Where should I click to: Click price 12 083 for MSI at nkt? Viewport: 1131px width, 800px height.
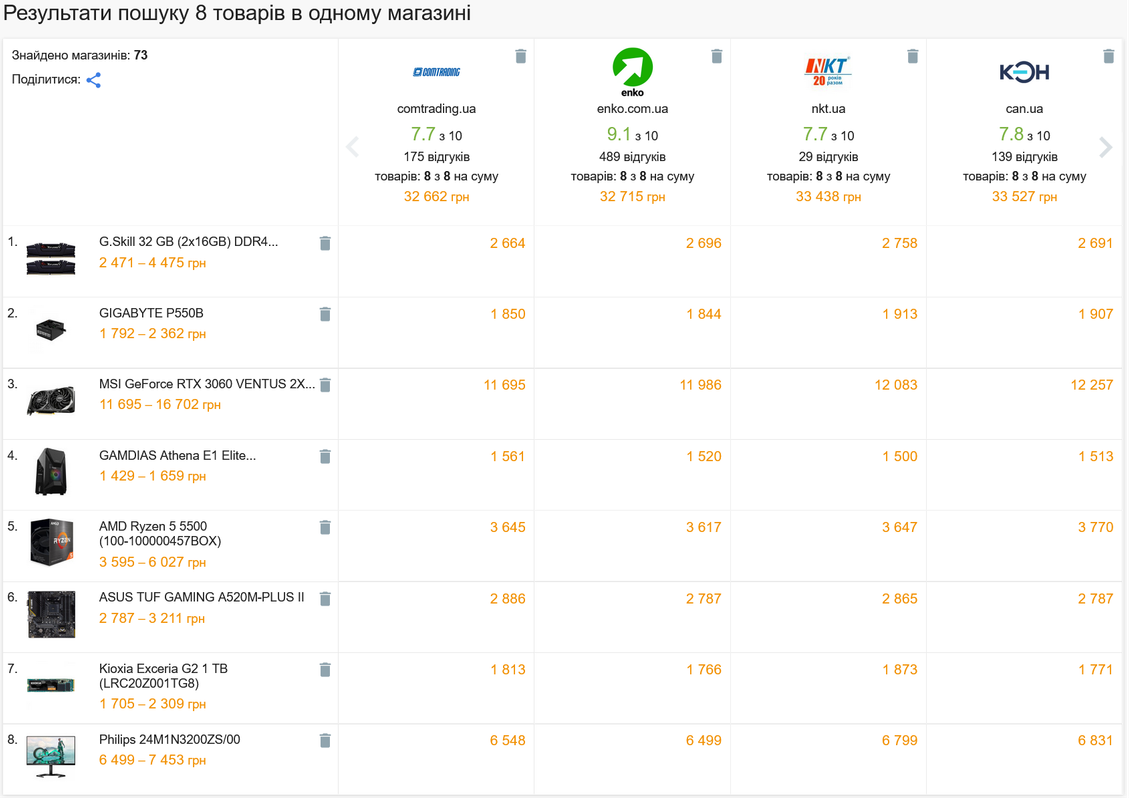tap(897, 385)
